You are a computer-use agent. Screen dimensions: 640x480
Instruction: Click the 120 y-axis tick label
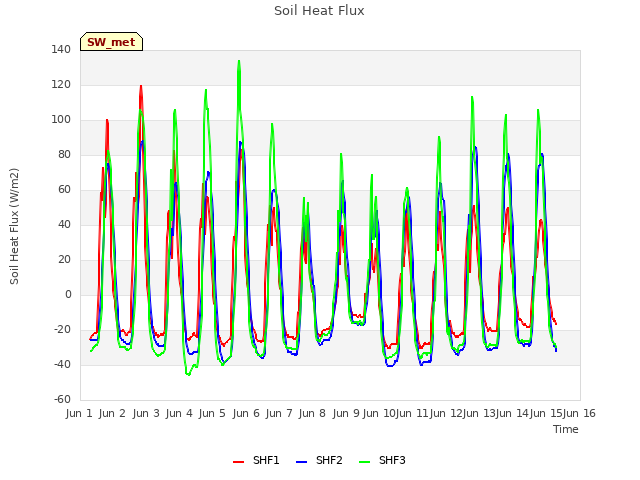click(x=61, y=84)
